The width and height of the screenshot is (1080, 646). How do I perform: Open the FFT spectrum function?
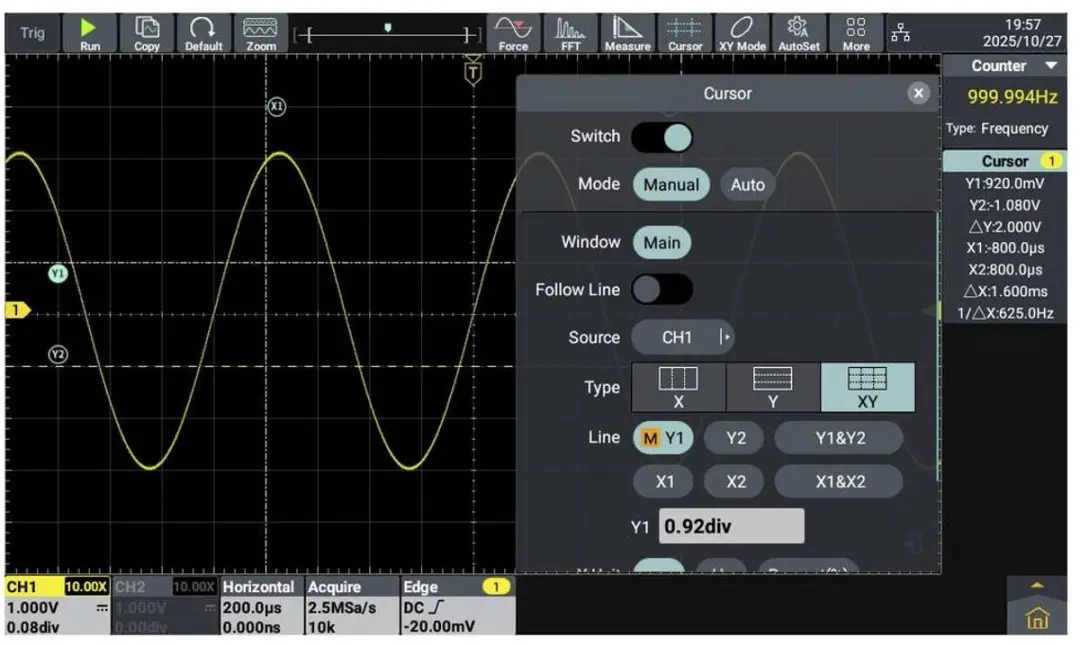[x=570, y=33]
